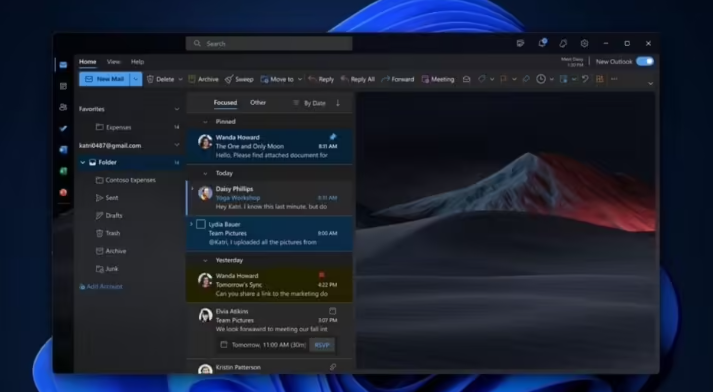Screen dimensions: 713x392
Task: Unpin The One and Only Moon email
Action: click(x=333, y=136)
